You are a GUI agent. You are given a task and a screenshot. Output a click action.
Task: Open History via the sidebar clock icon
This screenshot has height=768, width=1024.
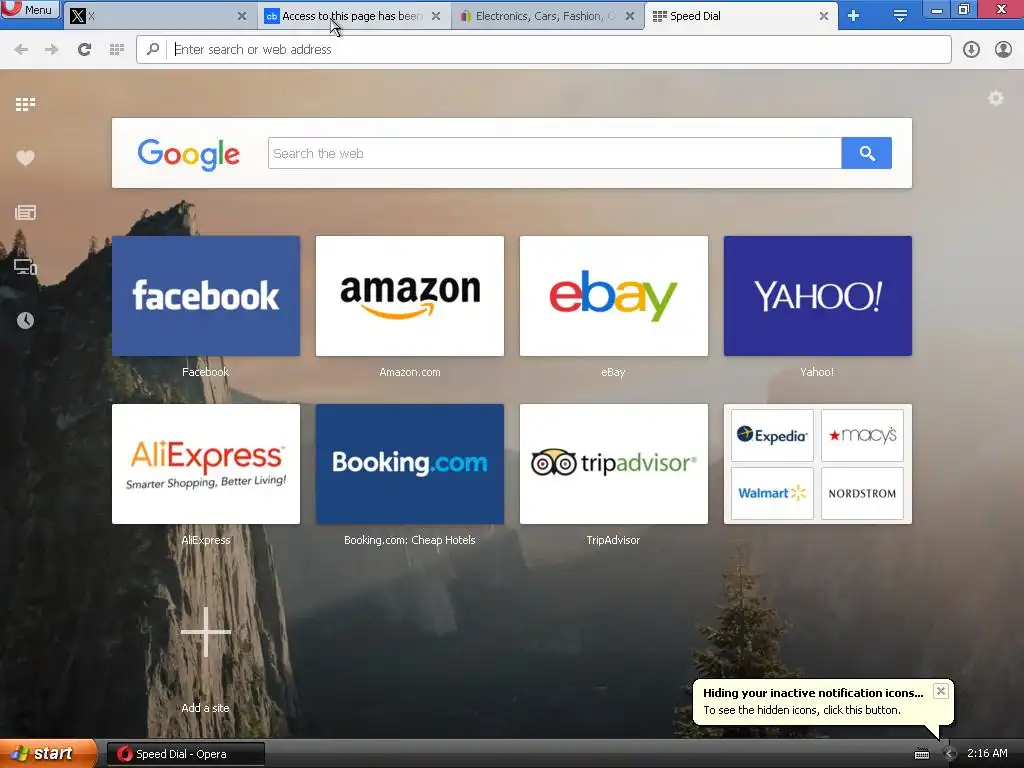tap(25, 320)
